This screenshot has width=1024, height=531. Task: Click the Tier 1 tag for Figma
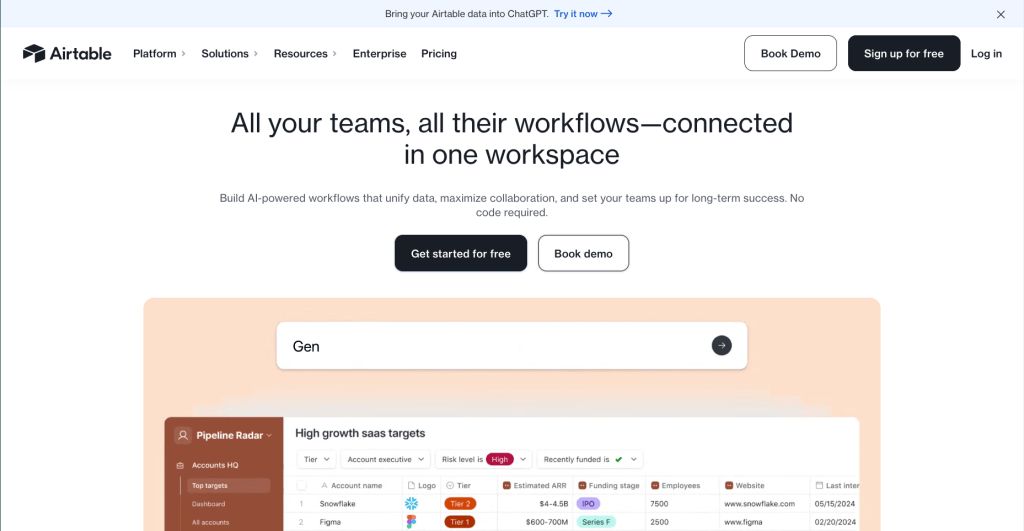coord(460,522)
